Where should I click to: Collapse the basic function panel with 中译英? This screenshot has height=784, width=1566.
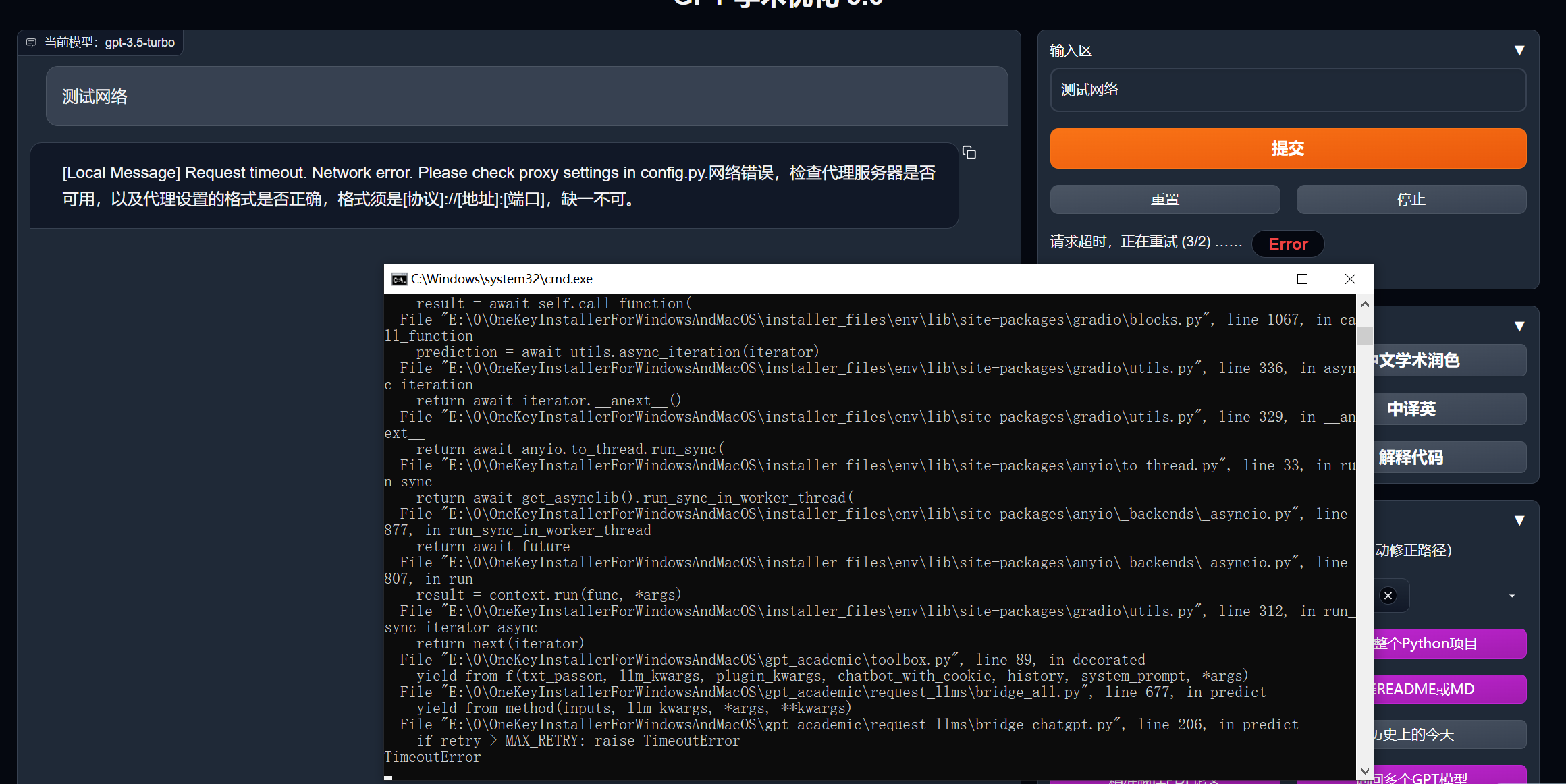[1519, 327]
